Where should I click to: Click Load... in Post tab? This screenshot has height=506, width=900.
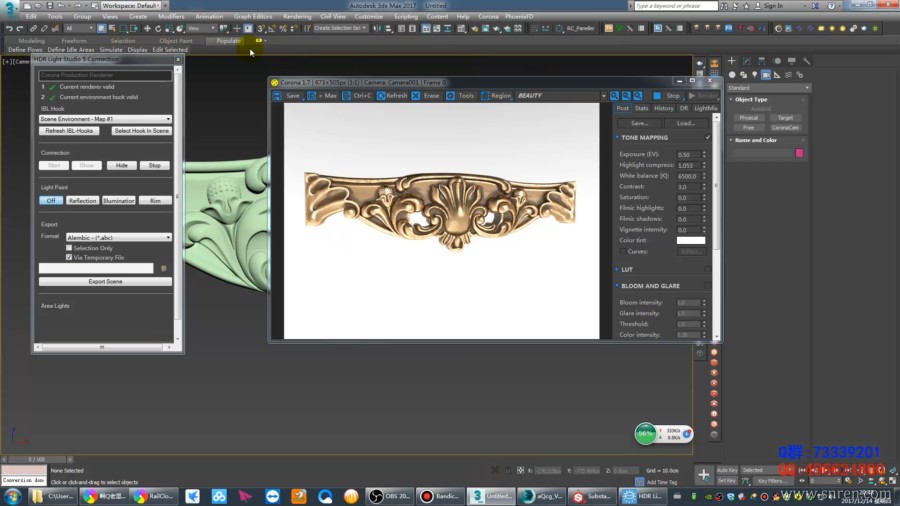point(686,123)
